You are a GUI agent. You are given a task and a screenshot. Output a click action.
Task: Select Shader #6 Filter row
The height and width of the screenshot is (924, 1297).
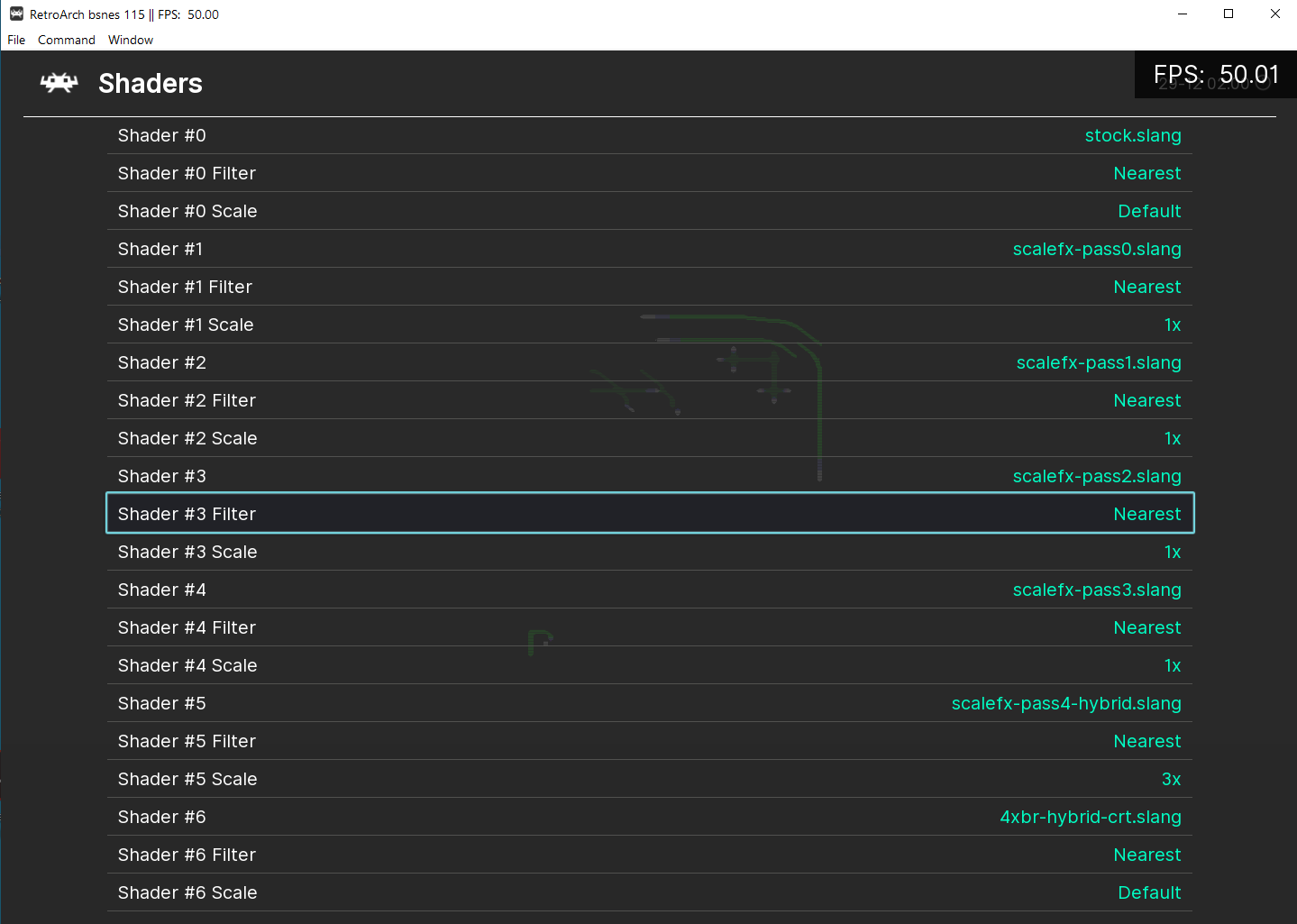(649, 855)
